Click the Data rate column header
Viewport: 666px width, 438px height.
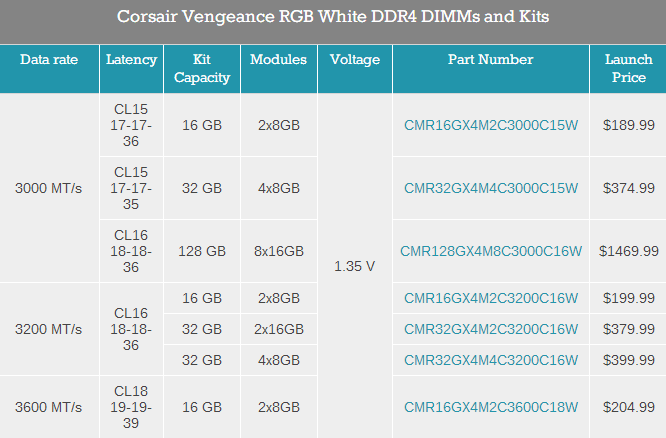pyautogui.click(x=50, y=60)
